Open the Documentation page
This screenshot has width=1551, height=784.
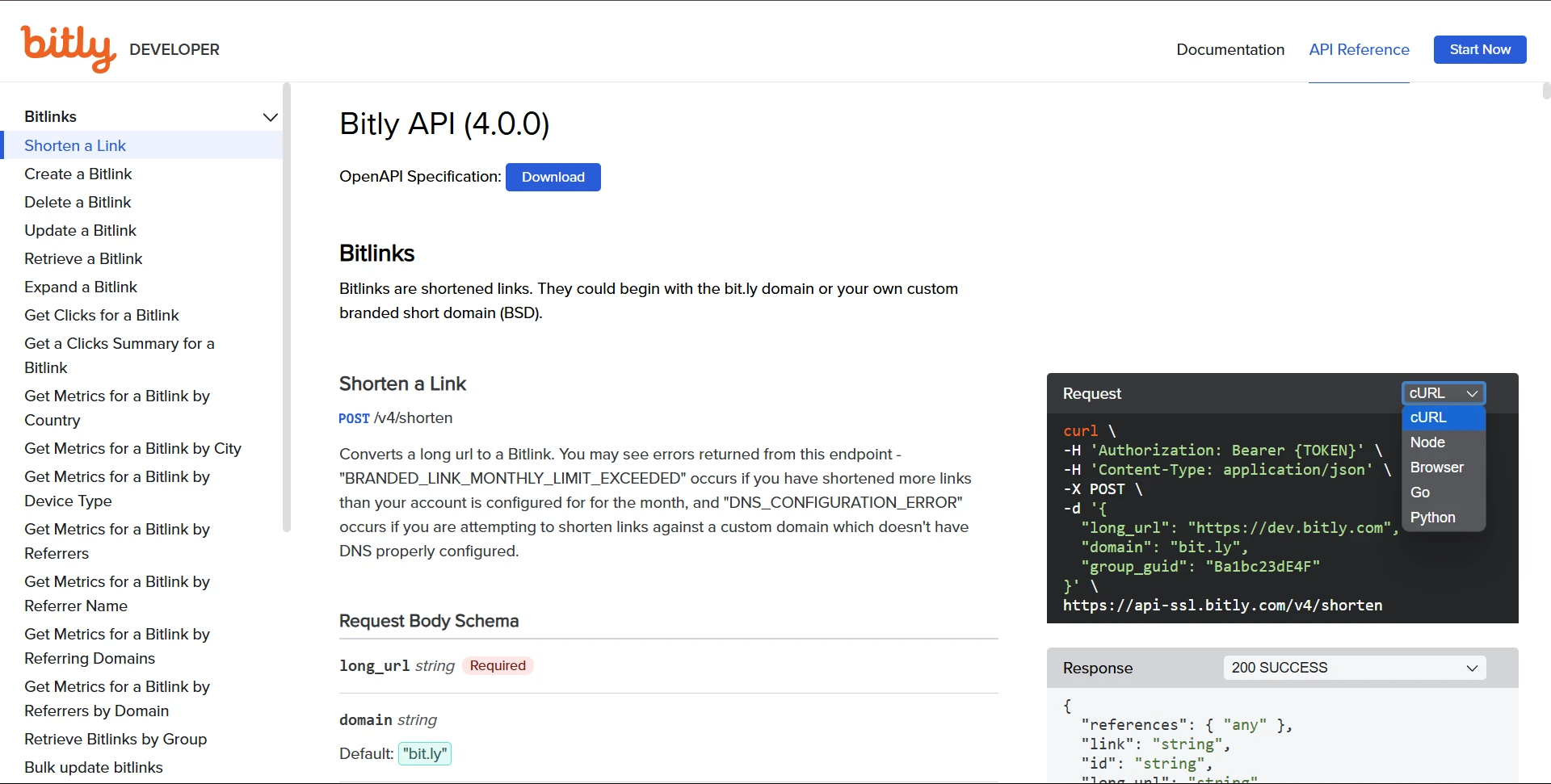tap(1229, 49)
